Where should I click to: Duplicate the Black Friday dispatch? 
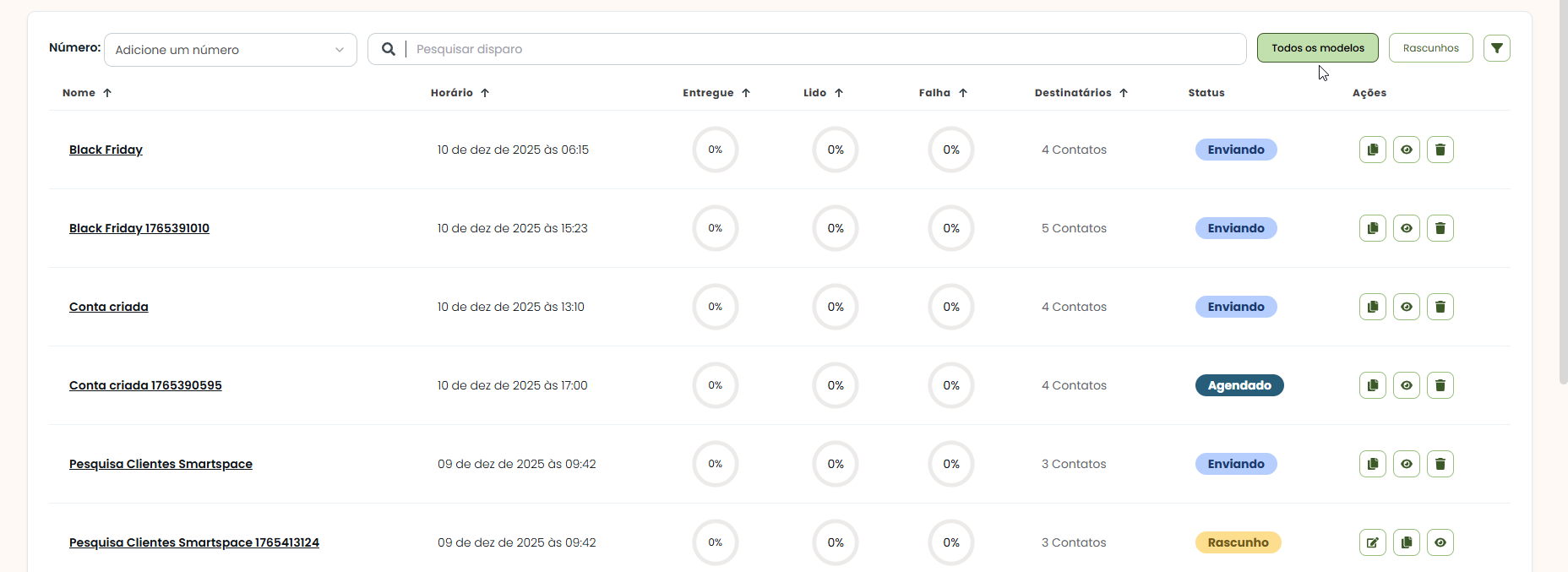click(x=1372, y=150)
